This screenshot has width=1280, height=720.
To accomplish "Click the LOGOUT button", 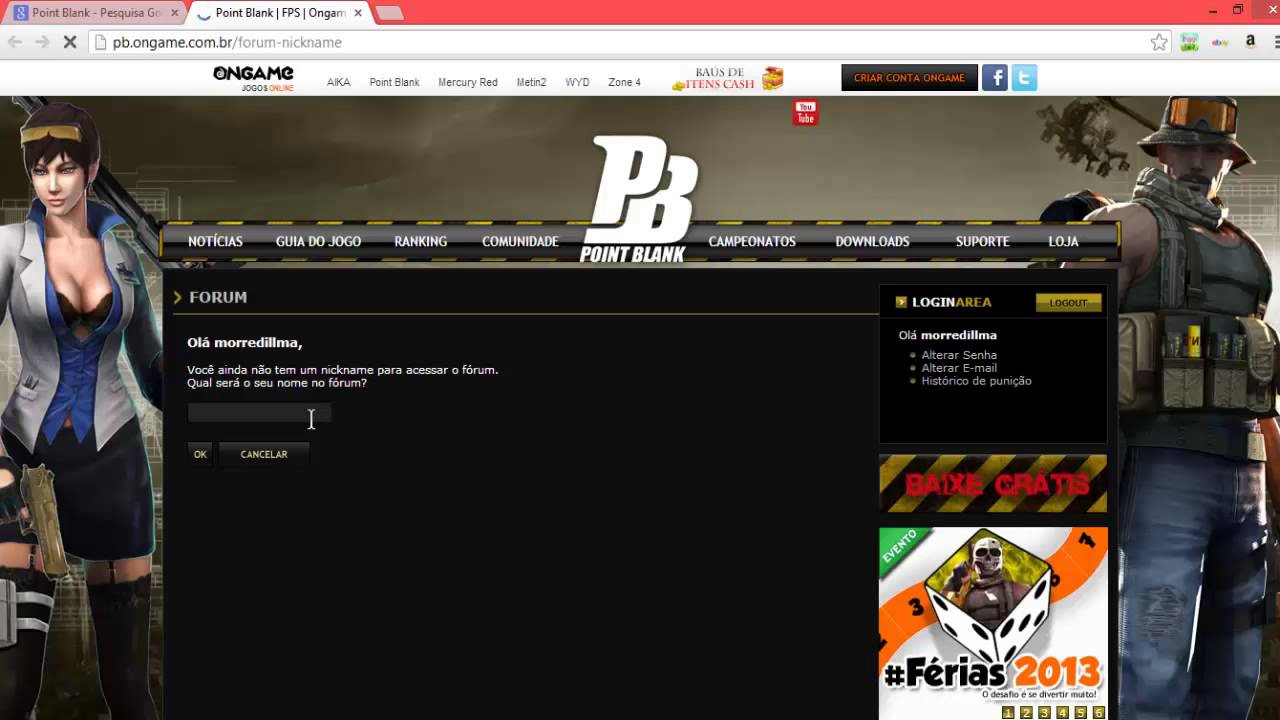I will point(1068,303).
